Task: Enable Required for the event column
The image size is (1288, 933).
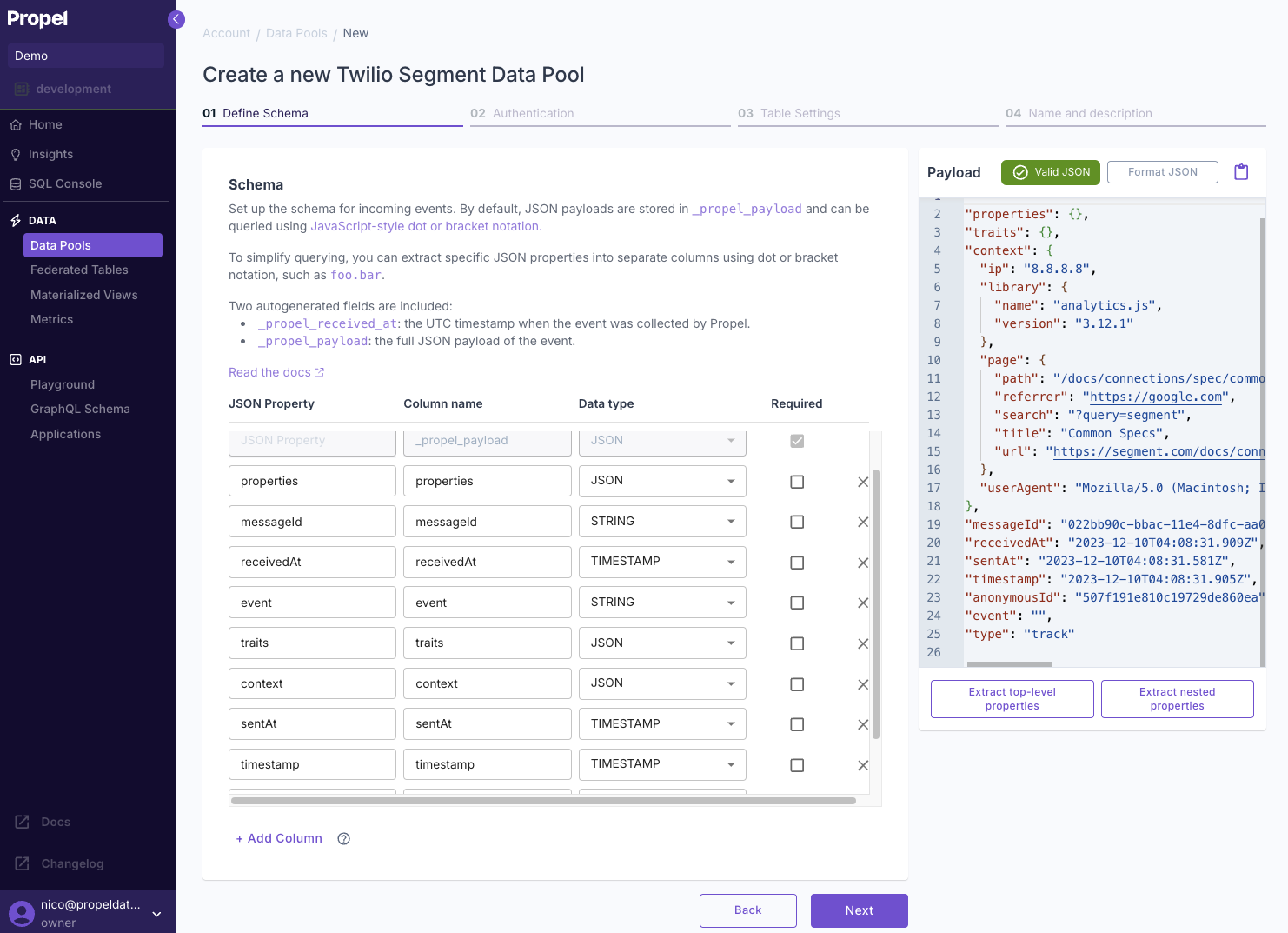Action: pos(797,603)
